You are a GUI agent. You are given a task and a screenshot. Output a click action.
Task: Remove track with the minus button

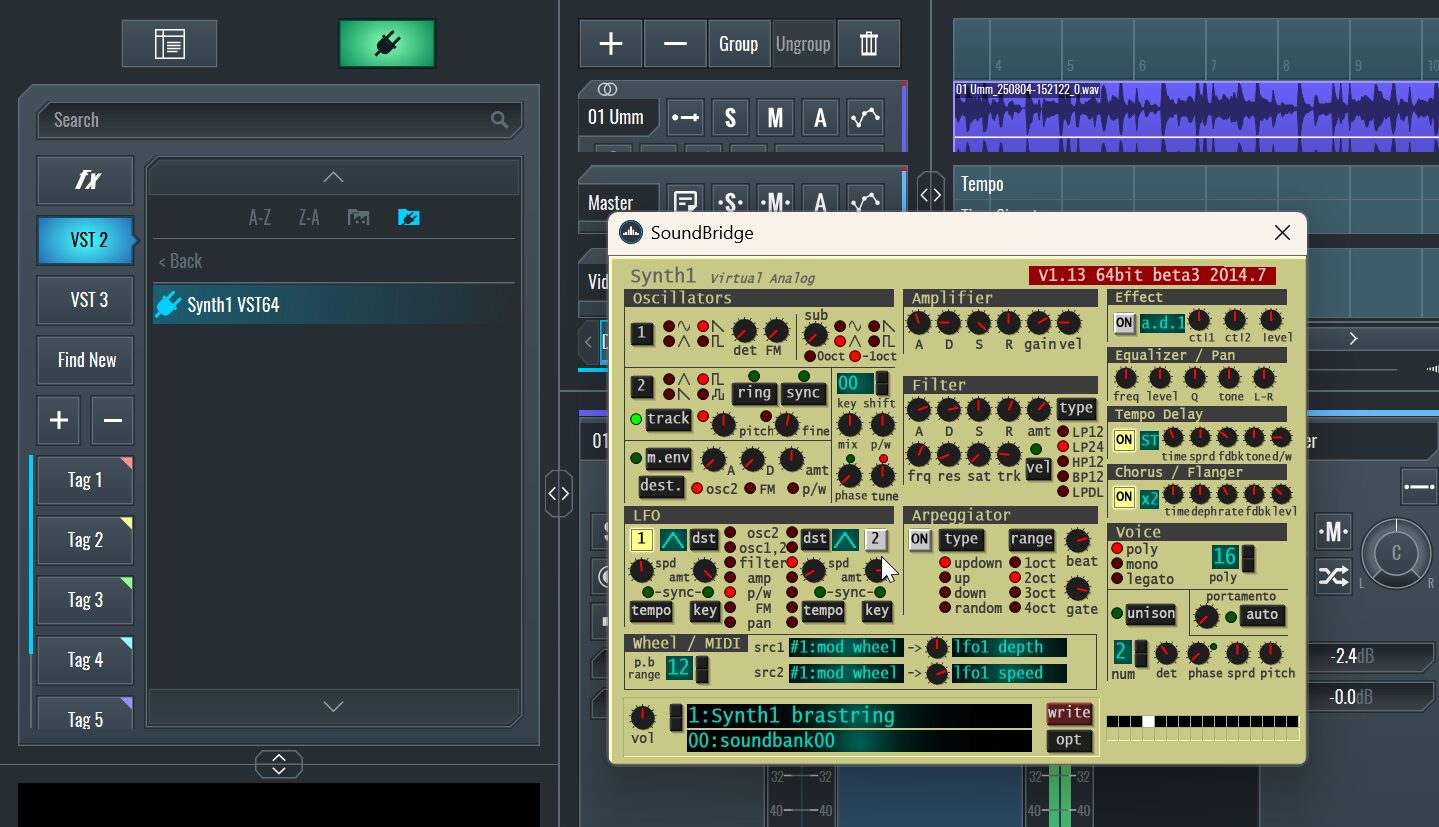coord(675,44)
